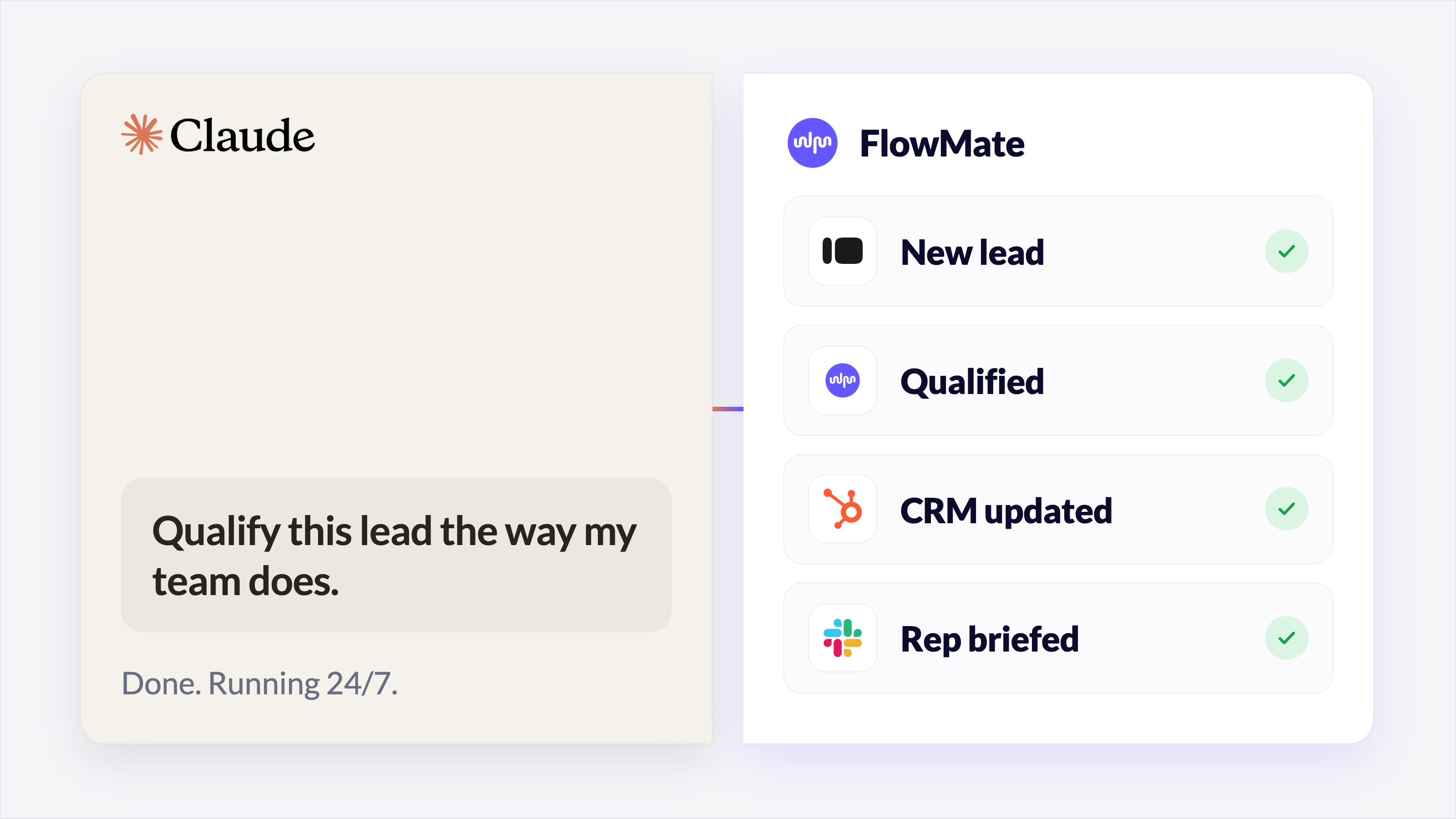Click the Claude starburst logo icon
Screen dimensions: 1456x819
[x=142, y=135]
